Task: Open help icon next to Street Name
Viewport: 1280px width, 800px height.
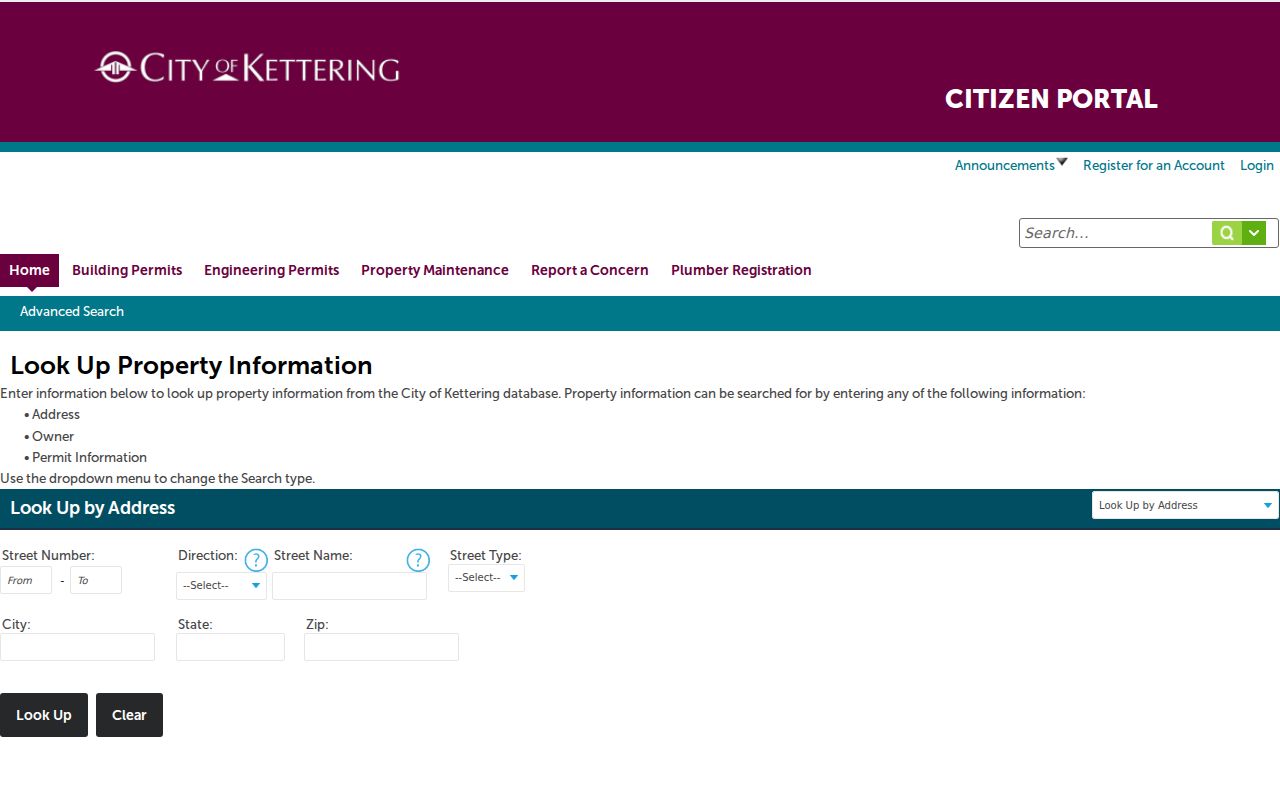Action: coord(418,560)
